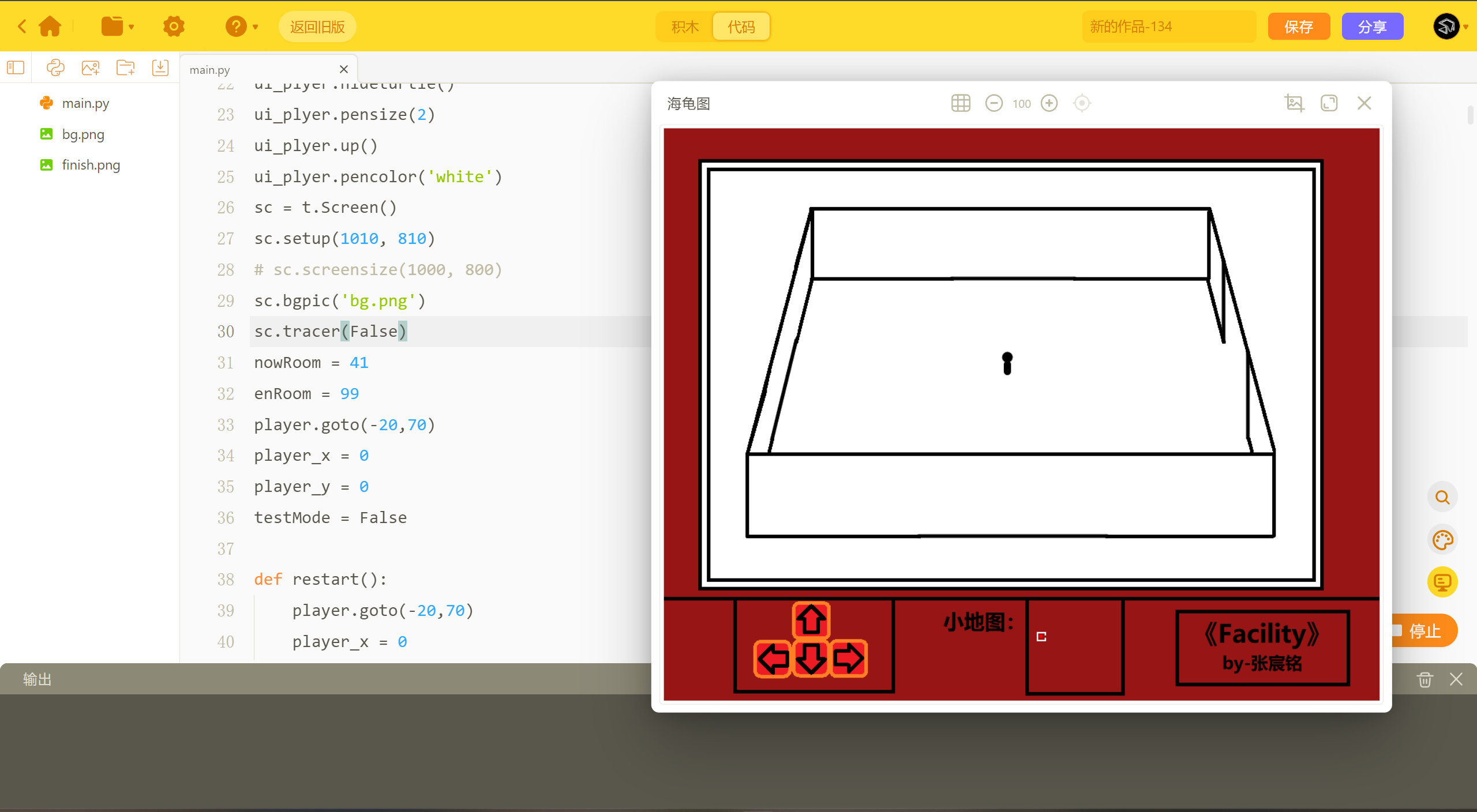Open the yellow presentation board icon
Image resolution: width=1477 pixels, height=812 pixels.
(x=1442, y=582)
